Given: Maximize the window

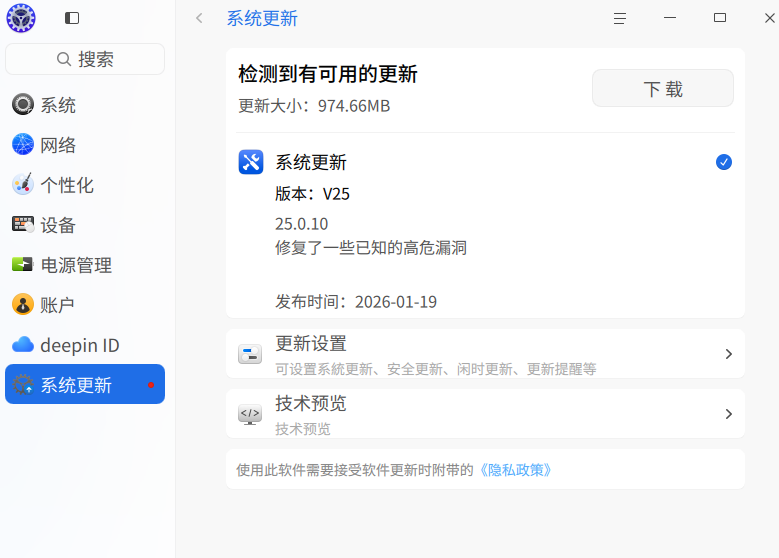Looking at the screenshot, I should point(719,18).
